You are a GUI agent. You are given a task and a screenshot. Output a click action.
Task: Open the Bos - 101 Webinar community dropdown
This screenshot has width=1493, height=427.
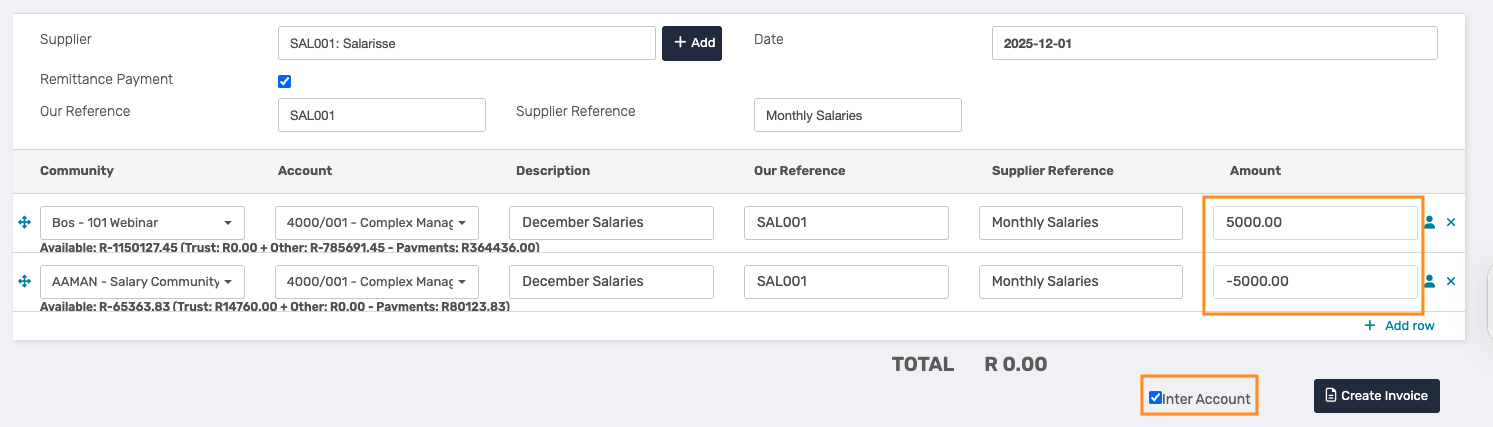click(142, 223)
